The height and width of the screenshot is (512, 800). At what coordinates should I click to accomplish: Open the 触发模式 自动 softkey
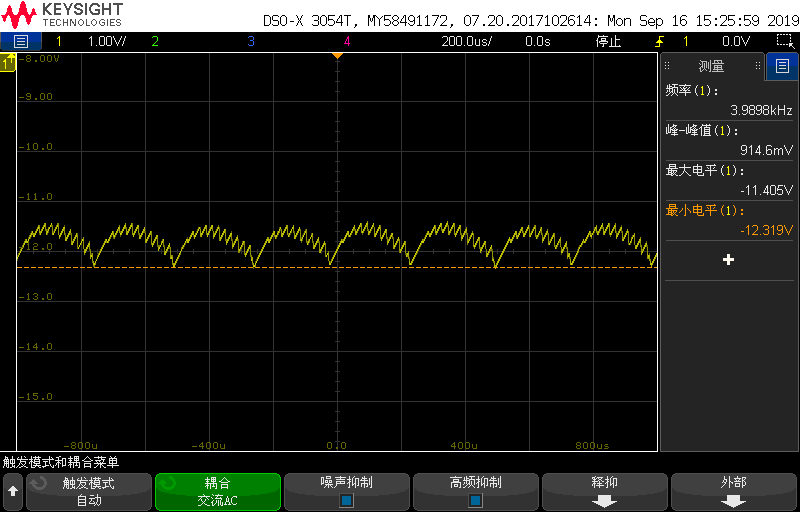[89, 492]
